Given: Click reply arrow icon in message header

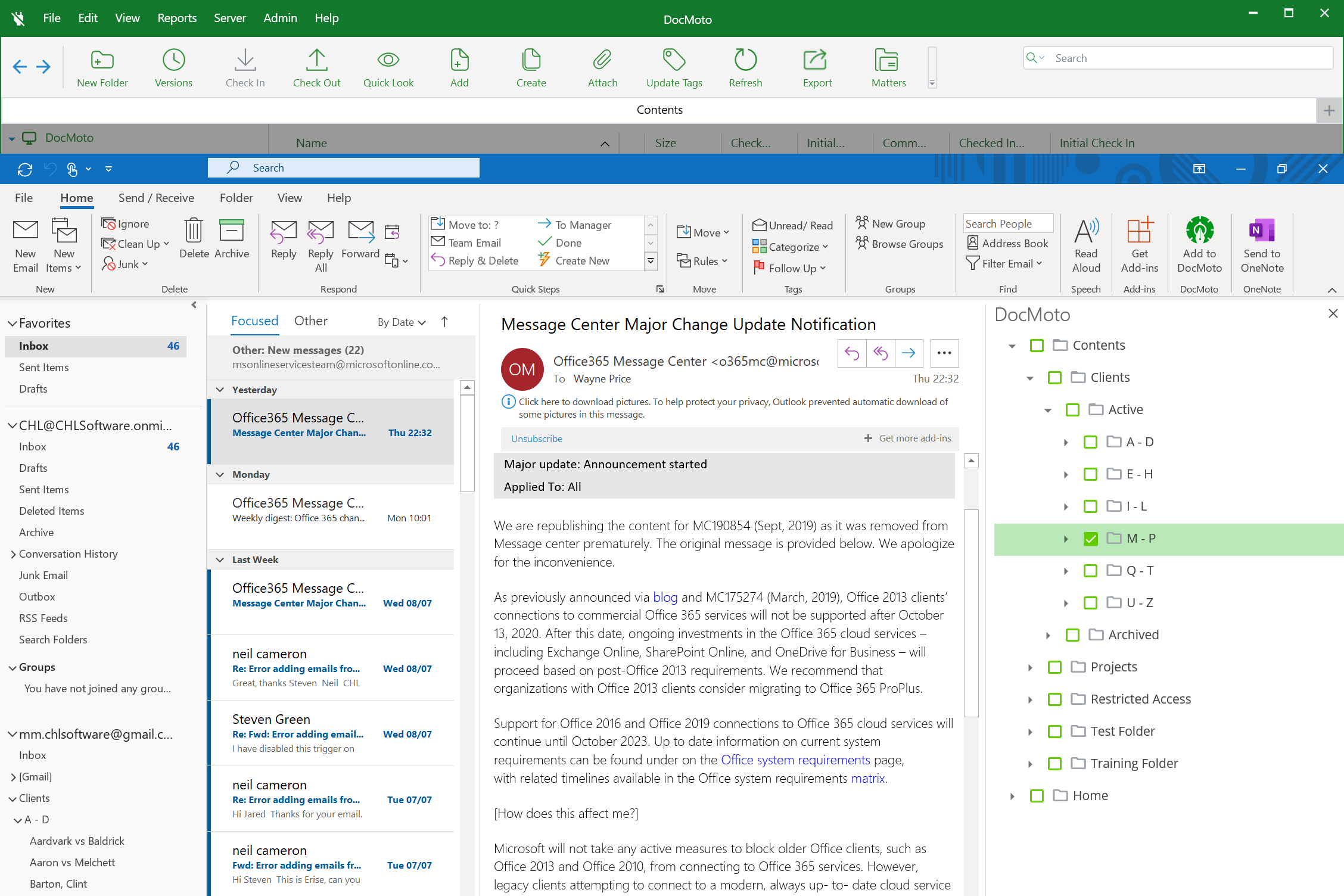Looking at the screenshot, I should click(x=852, y=353).
